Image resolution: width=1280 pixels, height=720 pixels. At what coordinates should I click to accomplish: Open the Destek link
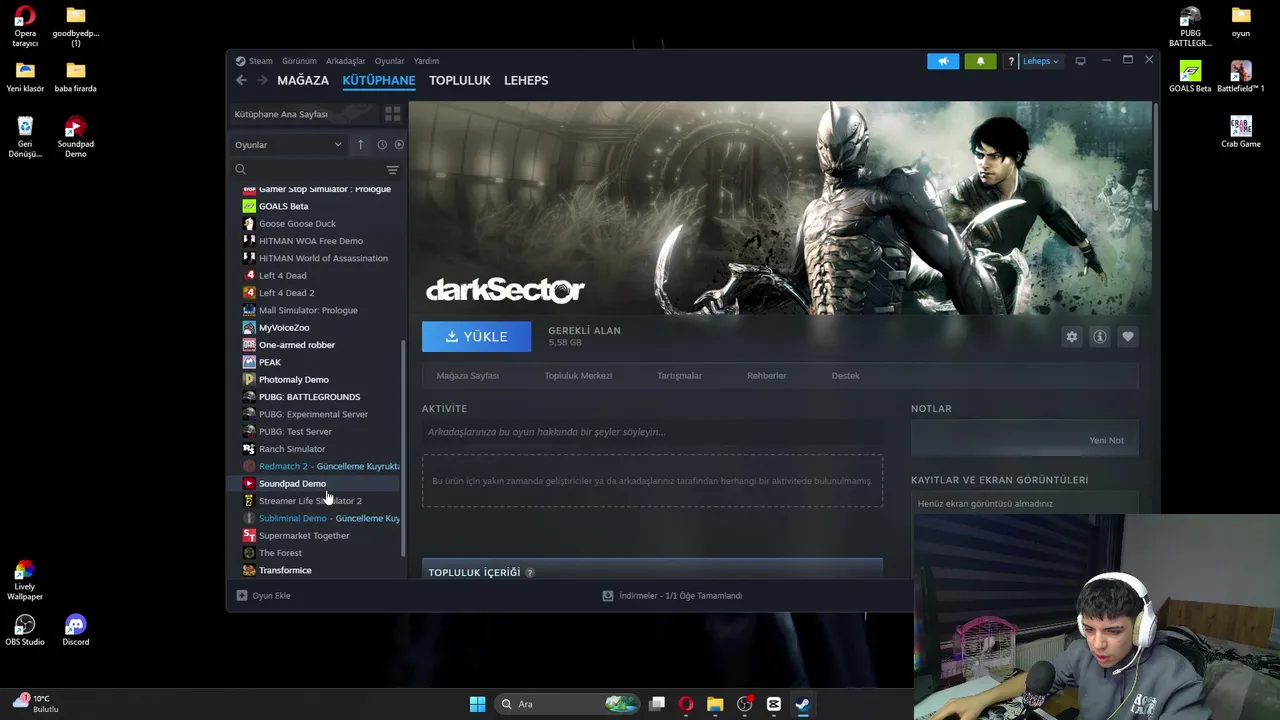tap(845, 376)
